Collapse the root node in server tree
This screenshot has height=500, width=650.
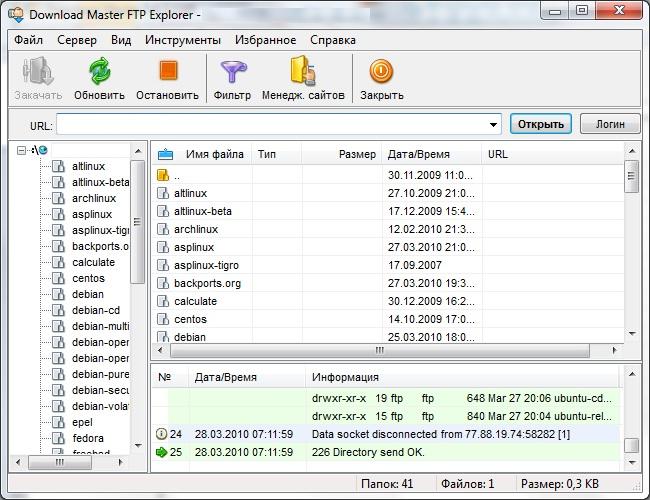(21, 150)
